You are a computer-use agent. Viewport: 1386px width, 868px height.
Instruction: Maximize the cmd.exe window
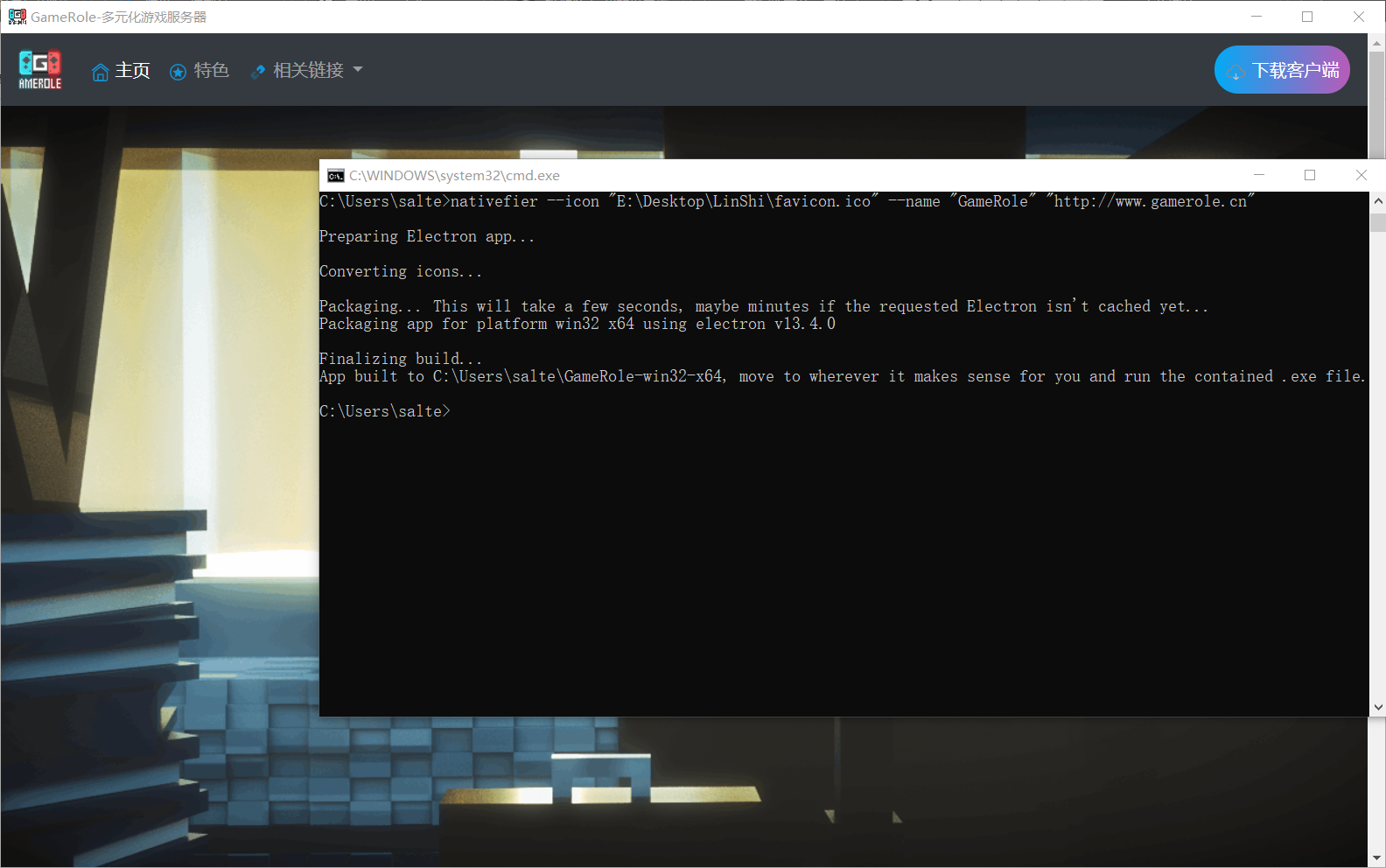pyautogui.click(x=1310, y=175)
